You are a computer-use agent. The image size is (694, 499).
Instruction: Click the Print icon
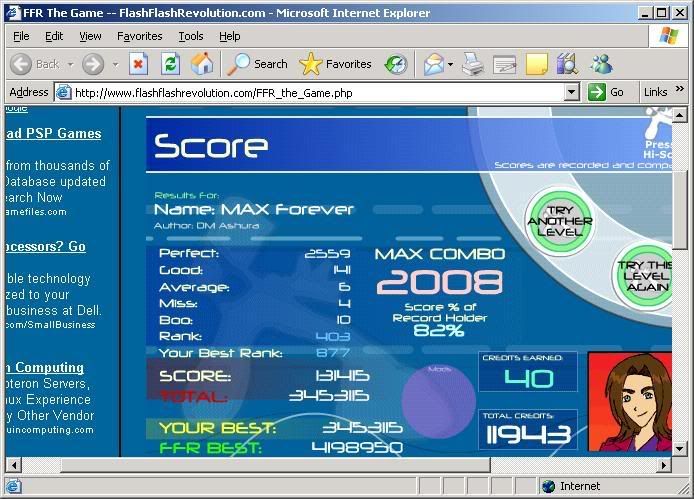click(473, 64)
